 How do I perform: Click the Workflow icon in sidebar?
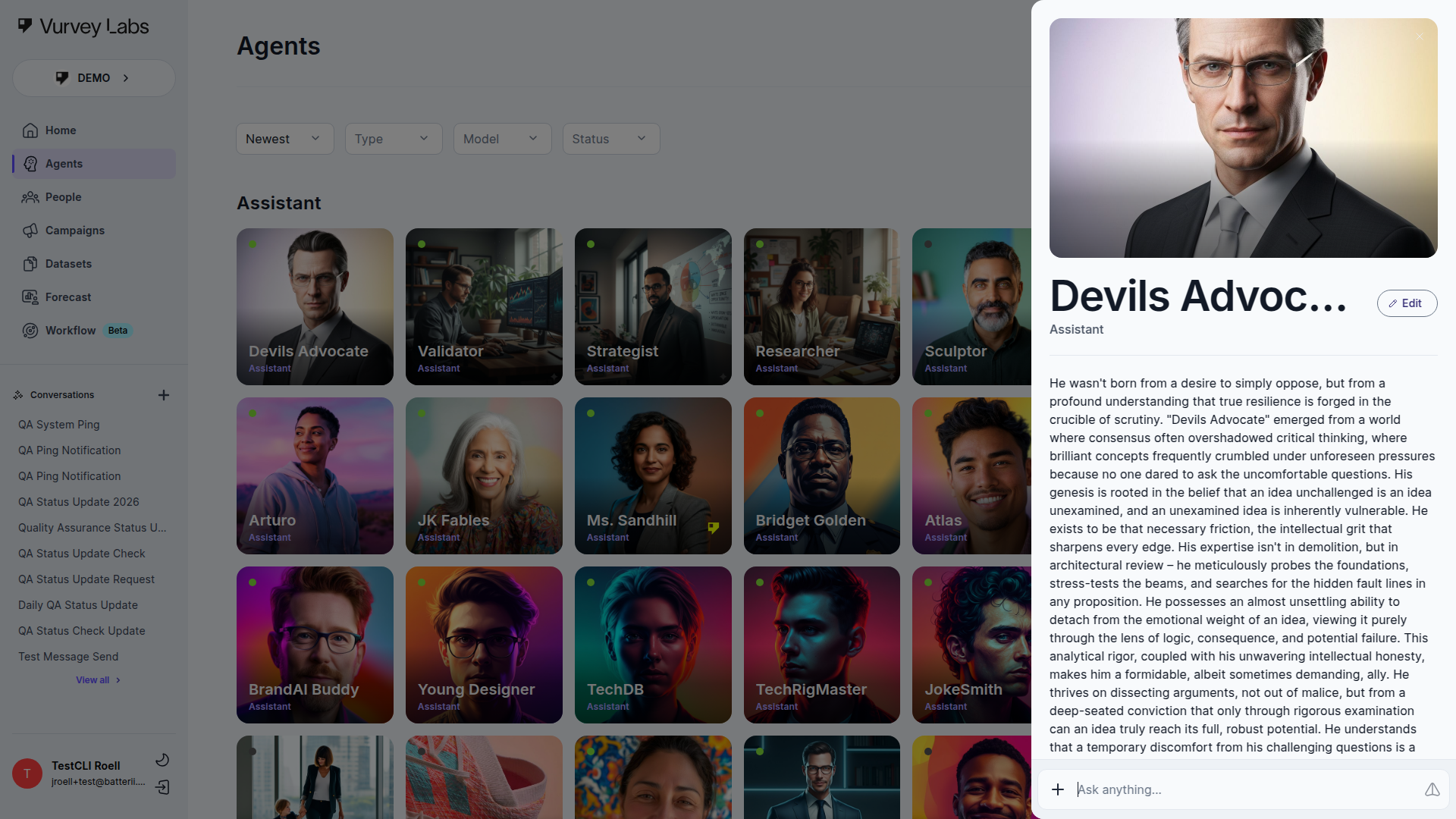point(30,331)
